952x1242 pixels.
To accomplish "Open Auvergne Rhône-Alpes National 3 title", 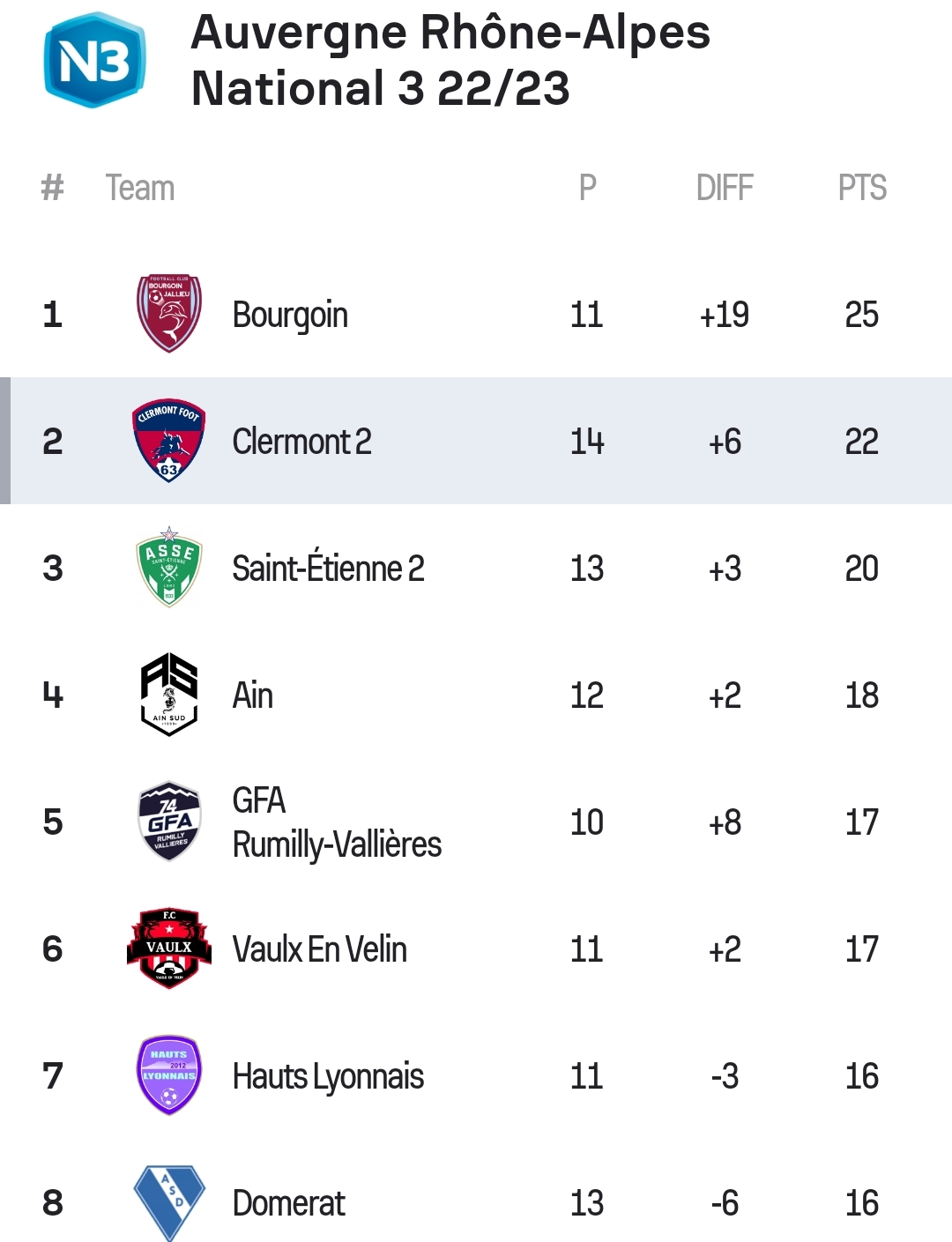I will coord(450,60).
